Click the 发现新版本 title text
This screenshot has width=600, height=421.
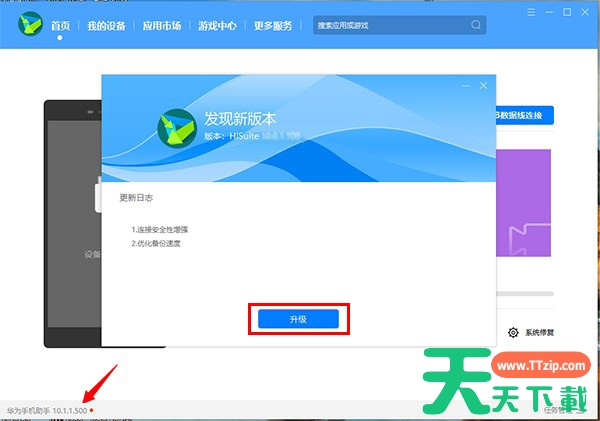click(x=240, y=119)
